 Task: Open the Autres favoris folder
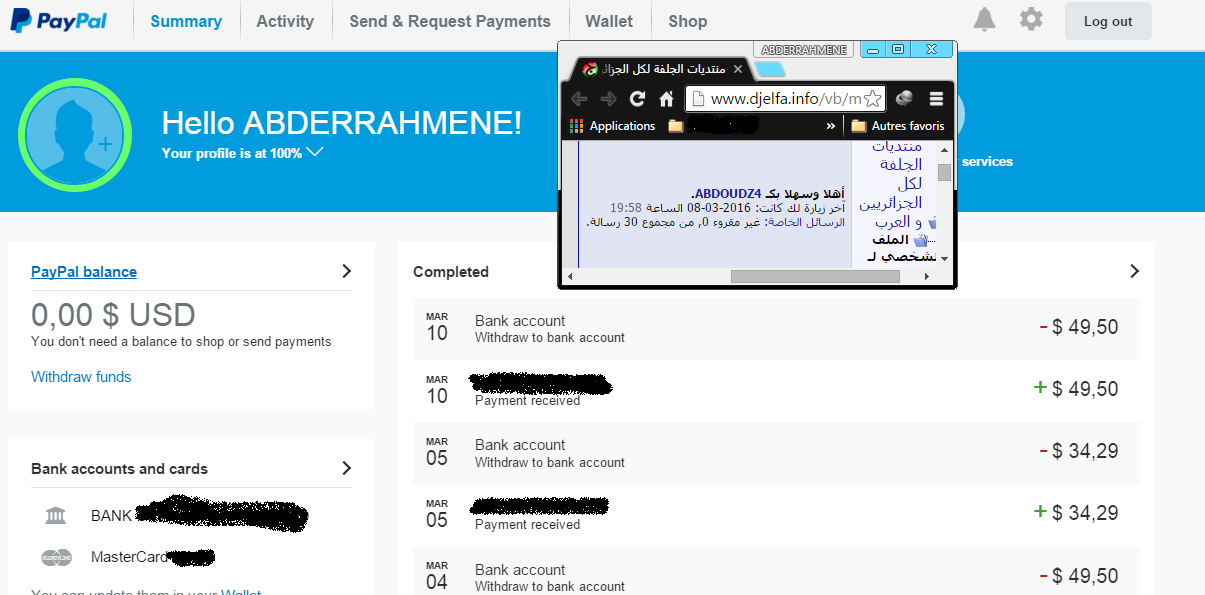click(898, 126)
